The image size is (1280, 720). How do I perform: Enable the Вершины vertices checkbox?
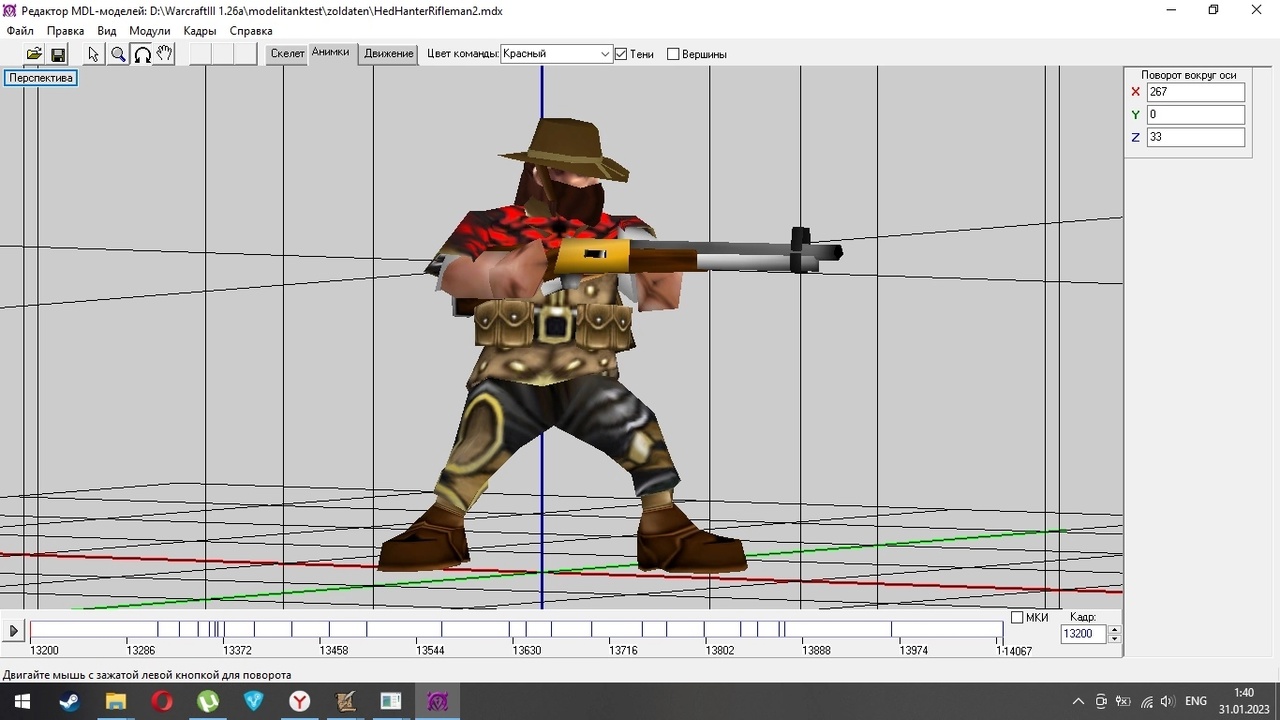tap(673, 54)
